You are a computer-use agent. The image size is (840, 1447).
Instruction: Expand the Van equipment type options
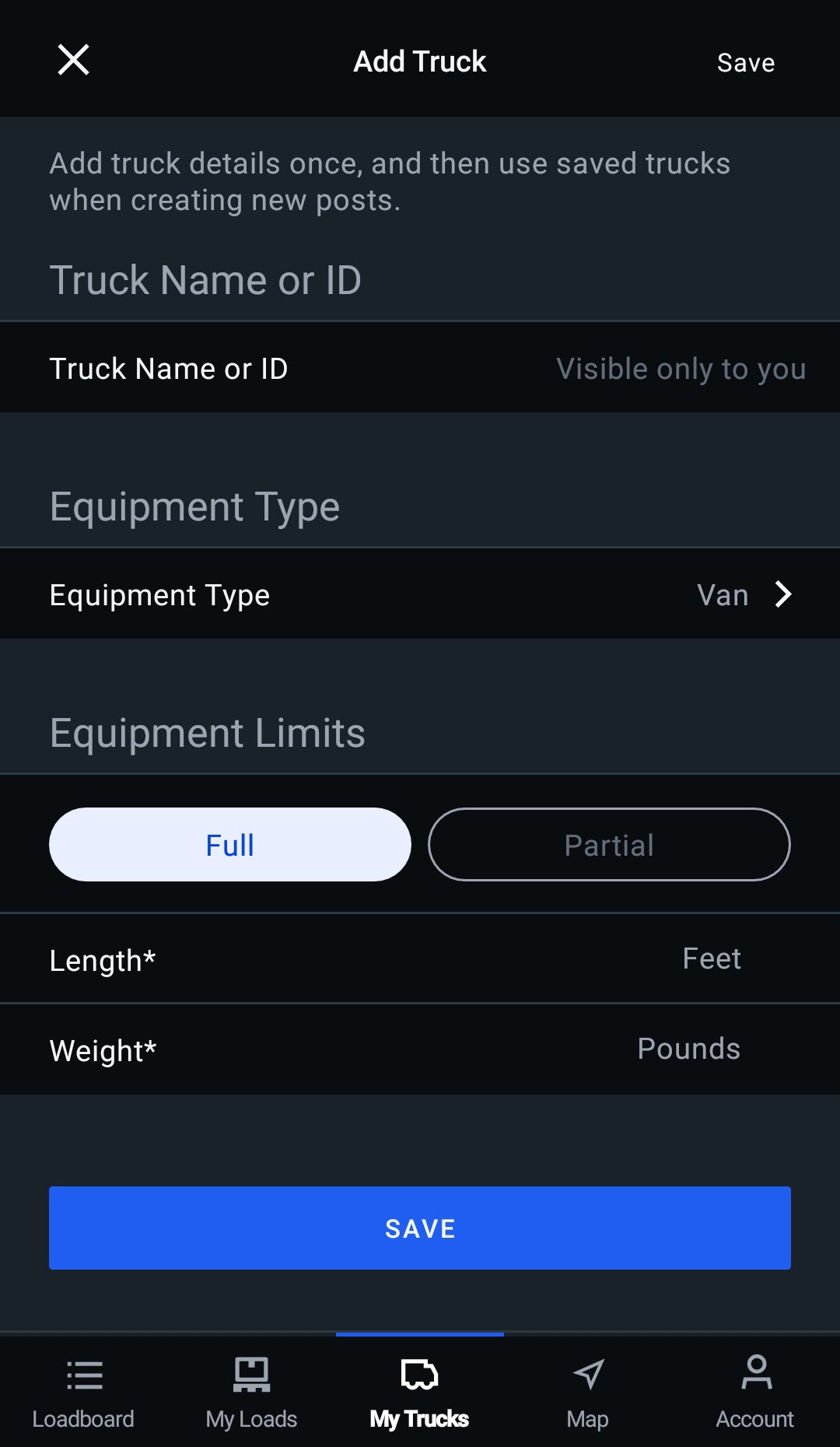[723, 594]
